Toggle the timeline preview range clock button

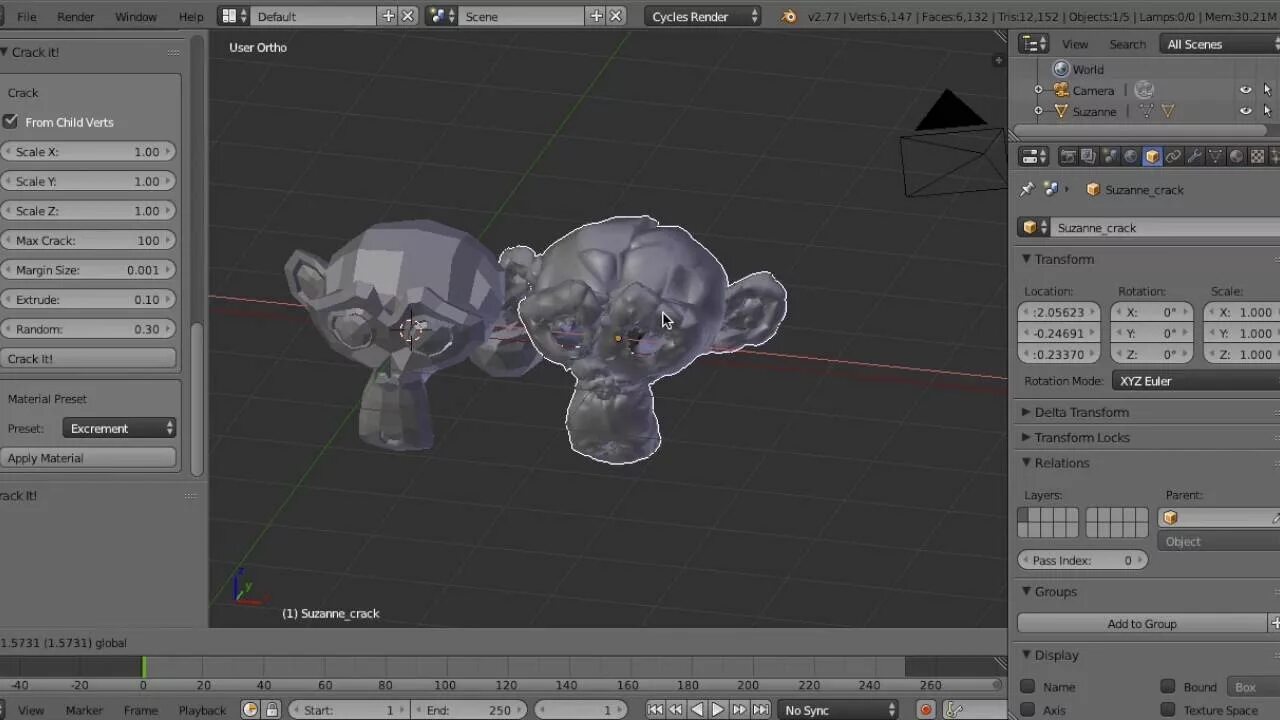coord(250,710)
